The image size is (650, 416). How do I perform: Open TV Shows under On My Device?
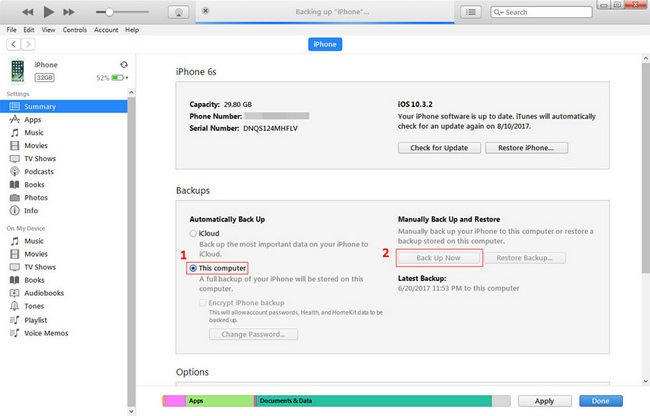click(40, 267)
